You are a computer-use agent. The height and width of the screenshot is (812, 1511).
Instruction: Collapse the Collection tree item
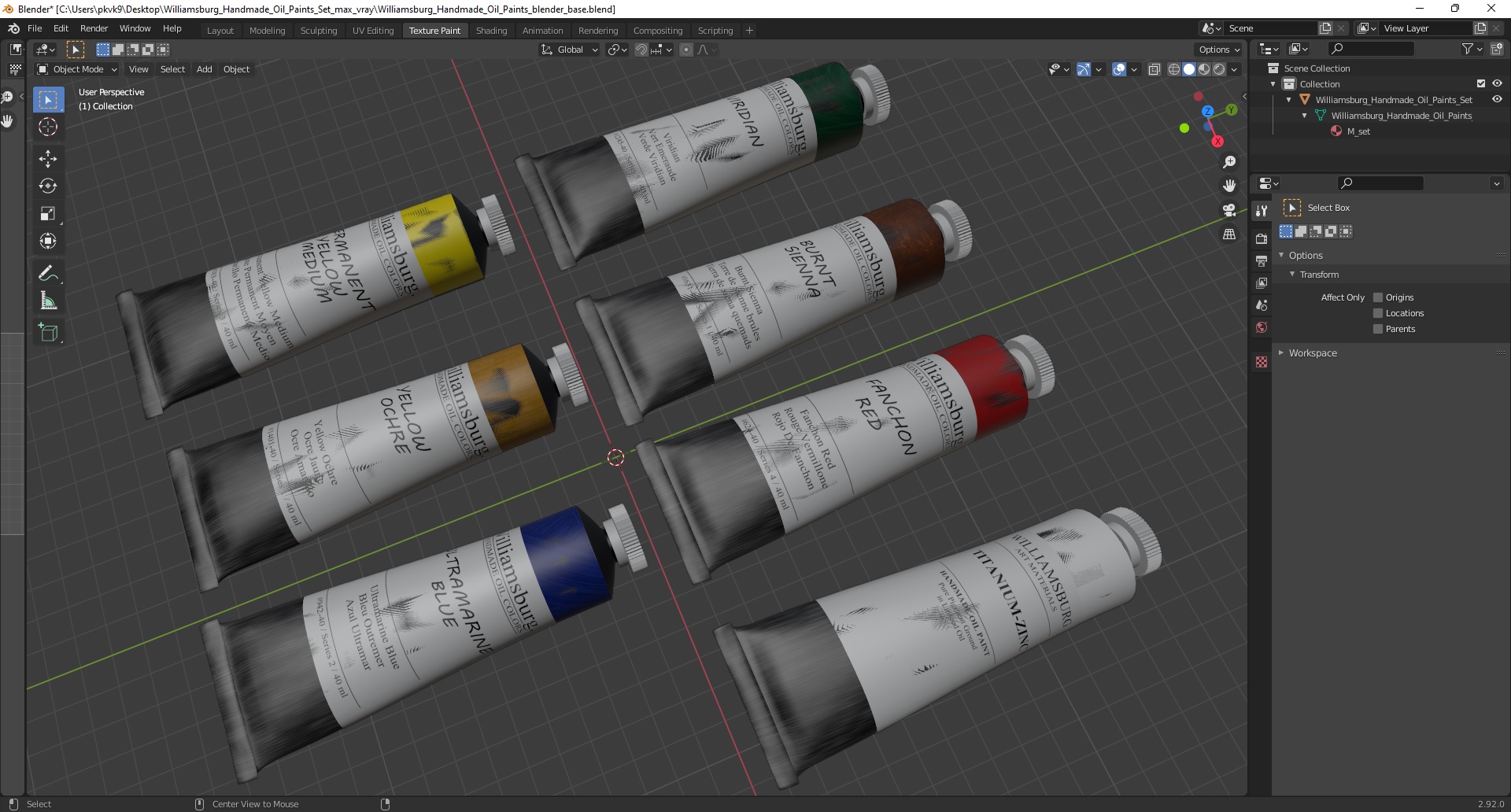click(1273, 84)
